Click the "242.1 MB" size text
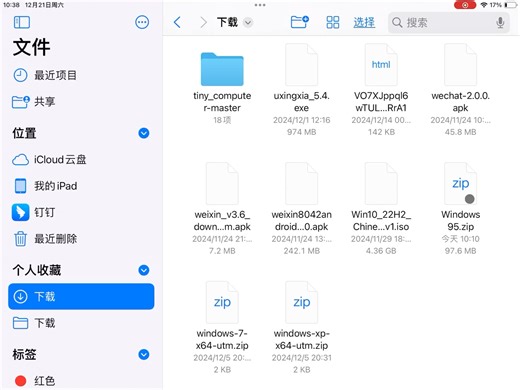This screenshot has height=390, width=520. point(301,251)
